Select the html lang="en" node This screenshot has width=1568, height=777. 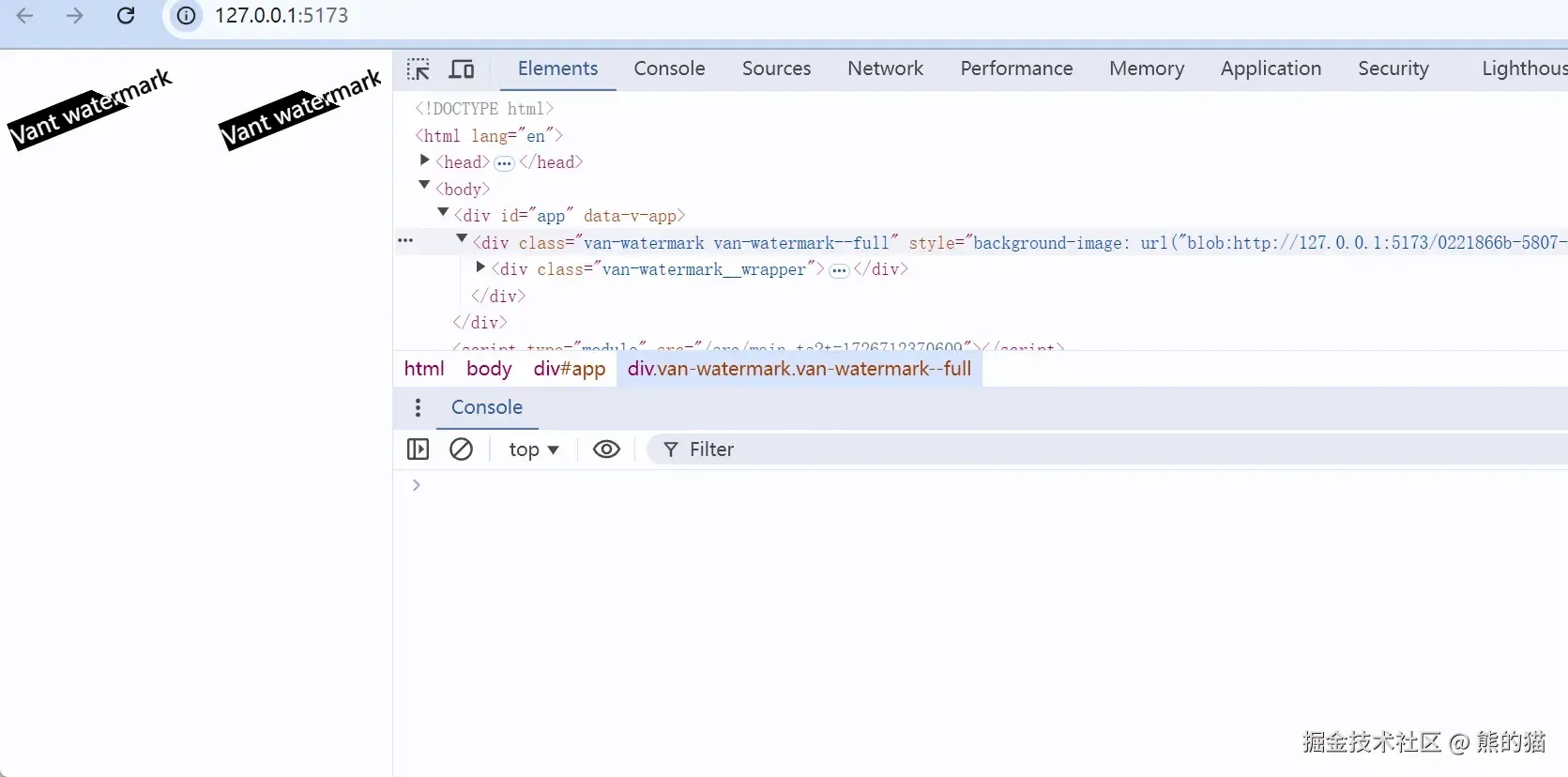pyautogui.click(x=489, y=136)
